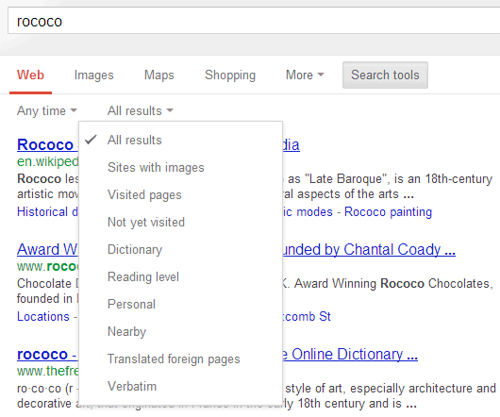Click the rococo search input field
The image size is (500, 417).
click(254, 21)
